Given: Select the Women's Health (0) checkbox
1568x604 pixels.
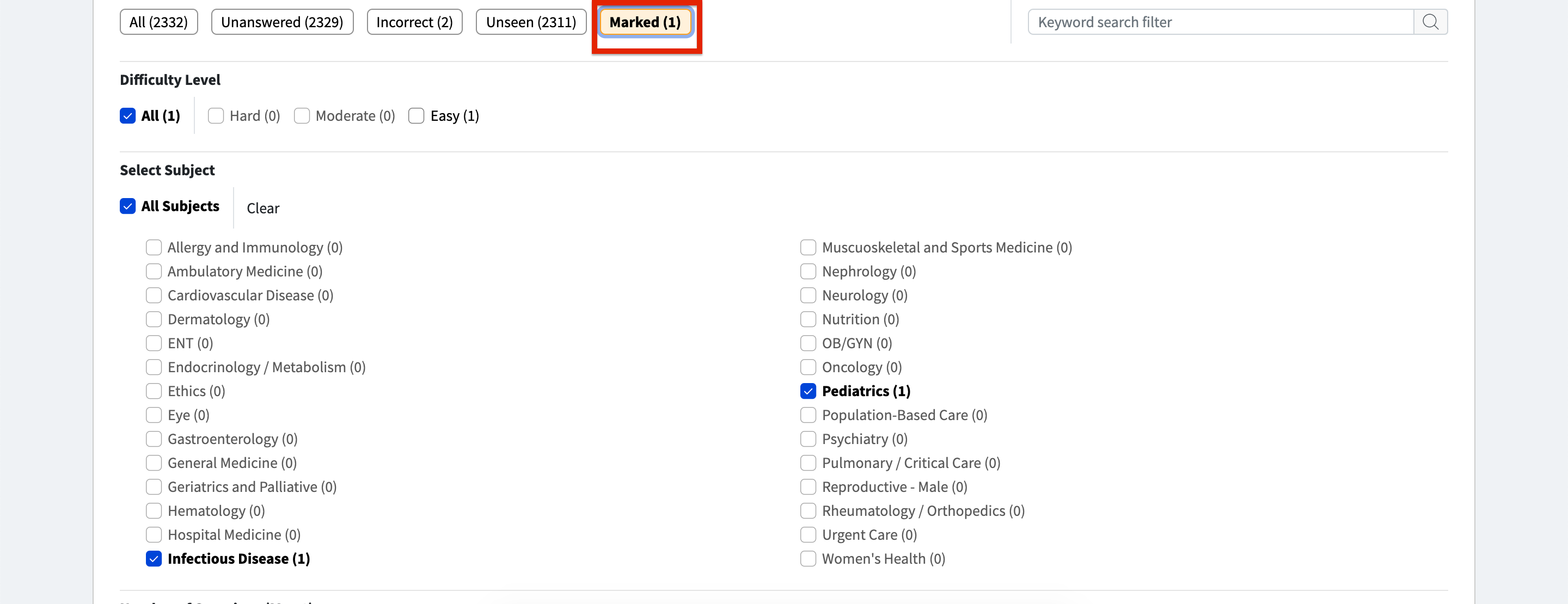Looking at the screenshot, I should point(808,558).
